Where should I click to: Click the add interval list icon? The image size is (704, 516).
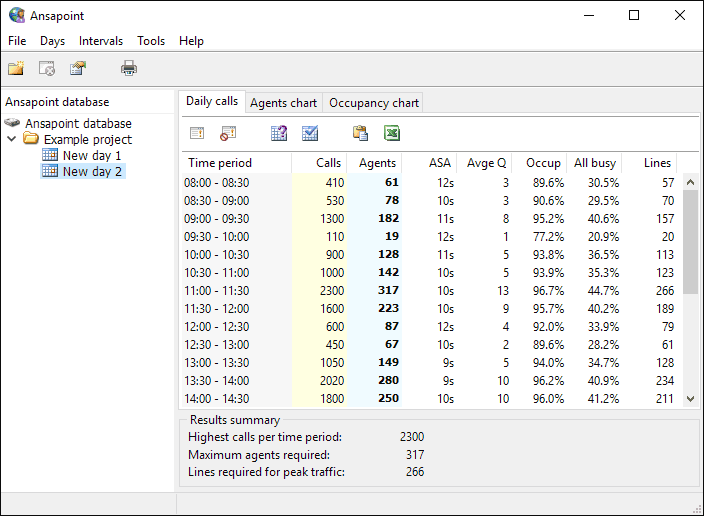coord(197,133)
